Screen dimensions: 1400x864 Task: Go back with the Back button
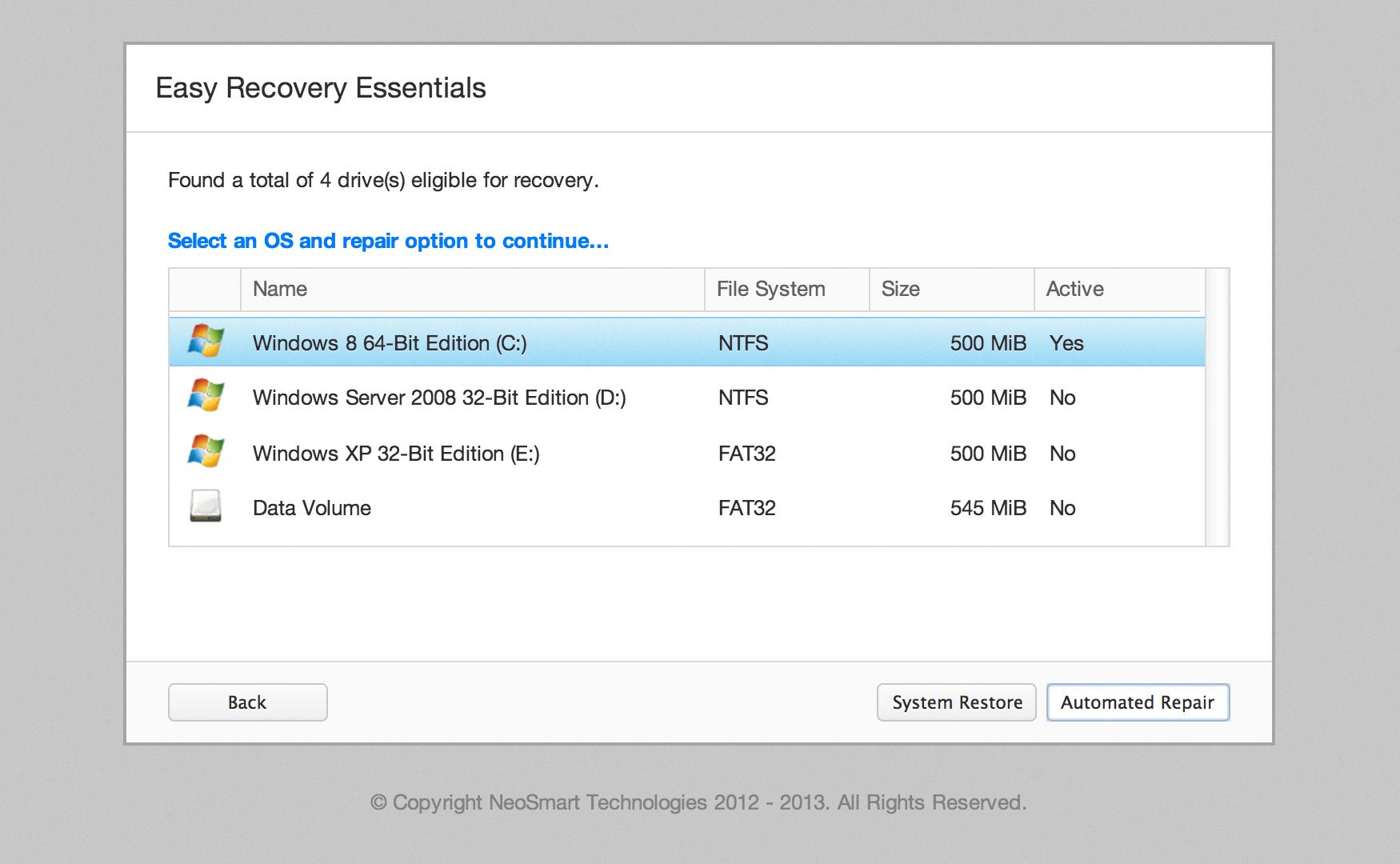coord(247,702)
